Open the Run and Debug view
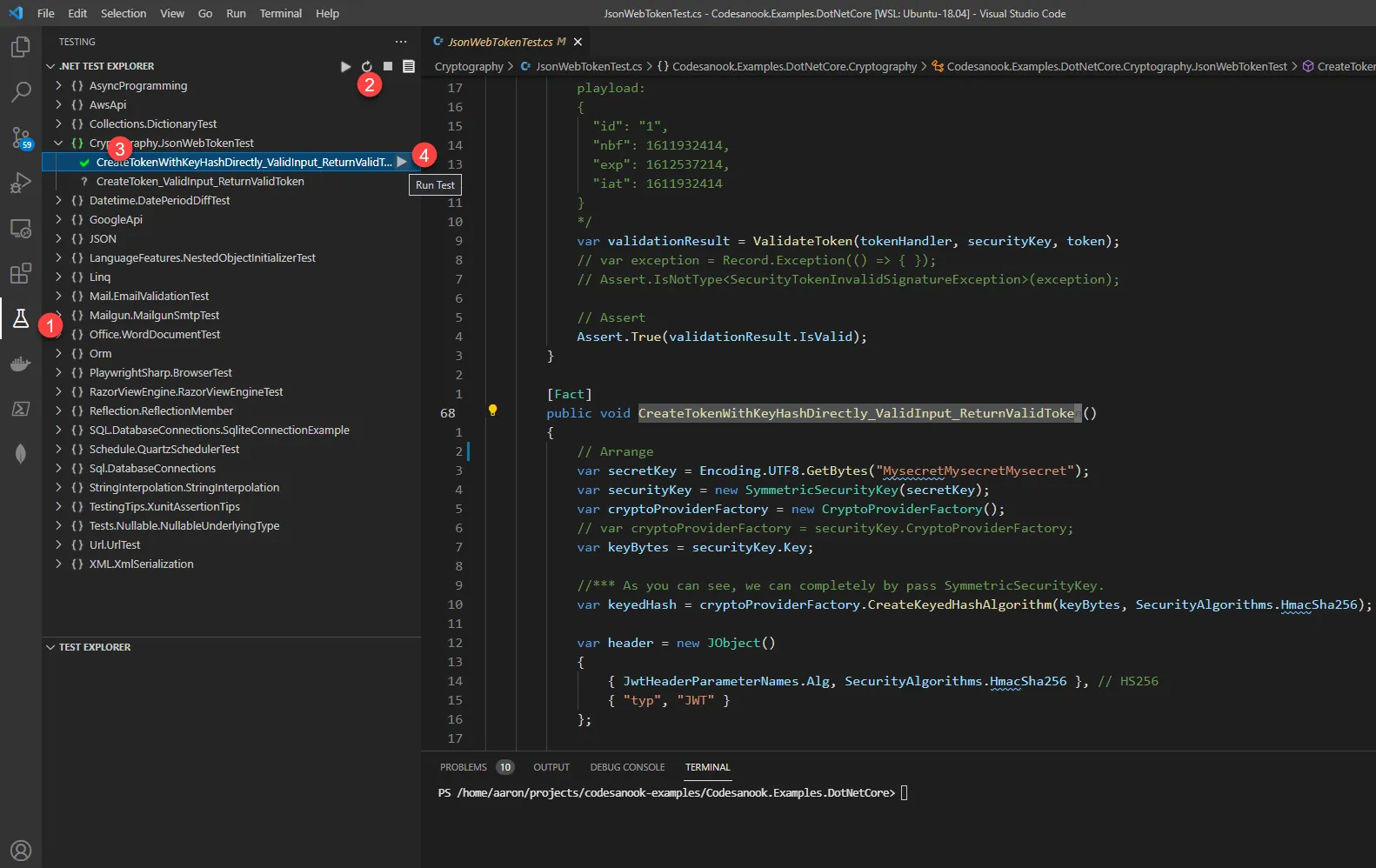This screenshot has width=1376, height=868. [x=21, y=183]
